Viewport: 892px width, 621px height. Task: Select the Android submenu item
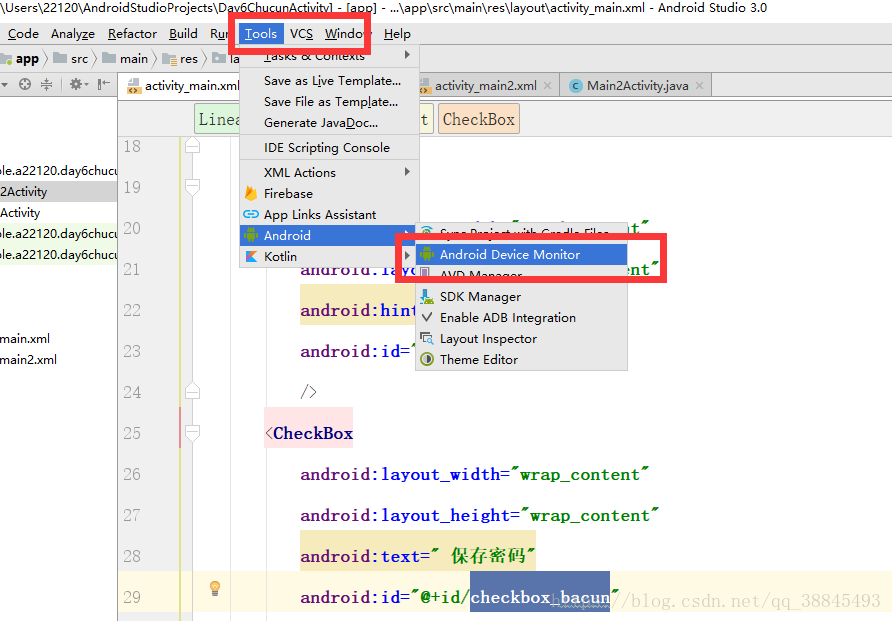[329, 235]
